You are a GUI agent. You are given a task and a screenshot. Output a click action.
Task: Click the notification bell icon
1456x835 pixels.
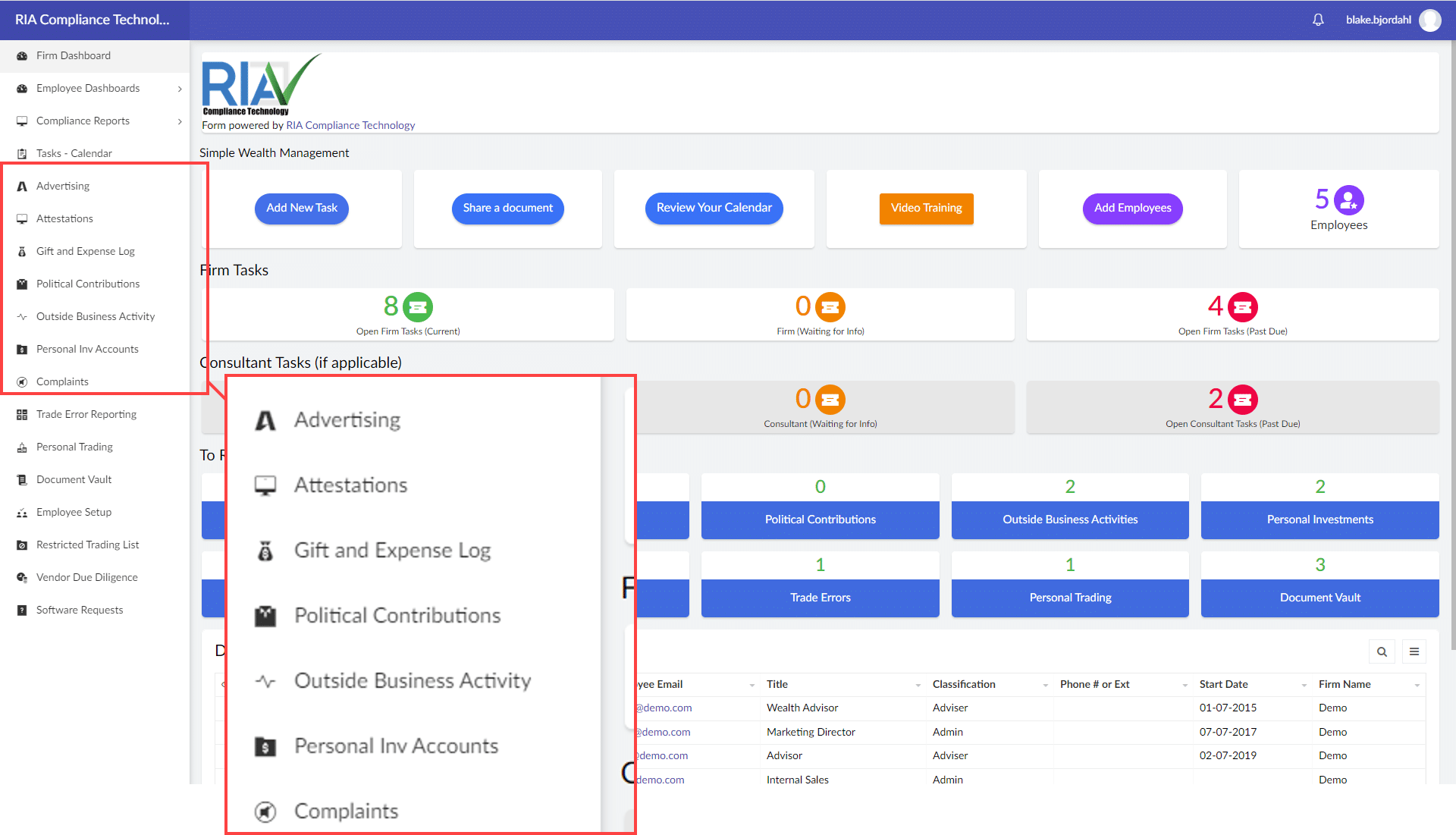point(1318,20)
